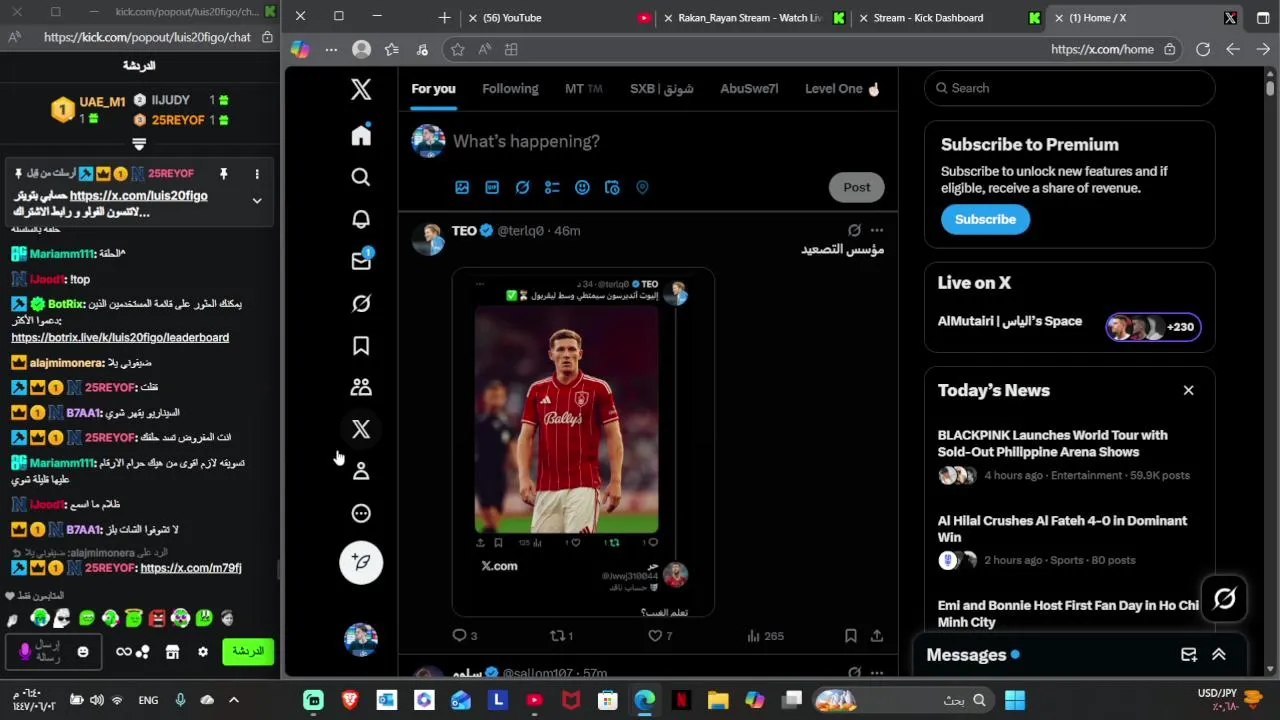Image resolution: width=1280 pixels, height=720 pixels.
Task: Open x.com/m79fj link in Kick chat
Action: tap(191, 568)
